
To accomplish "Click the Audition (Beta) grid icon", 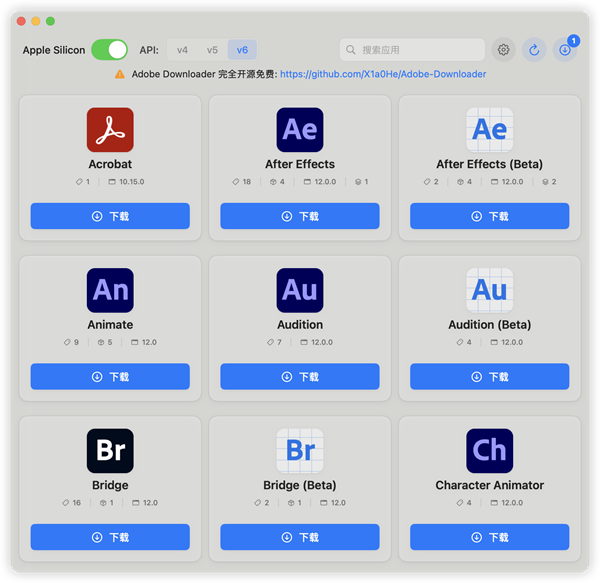I will click(489, 290).
